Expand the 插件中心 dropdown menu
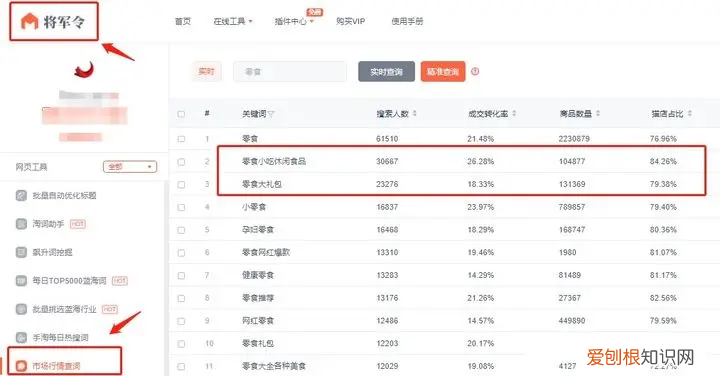 [x=294, y=21]
